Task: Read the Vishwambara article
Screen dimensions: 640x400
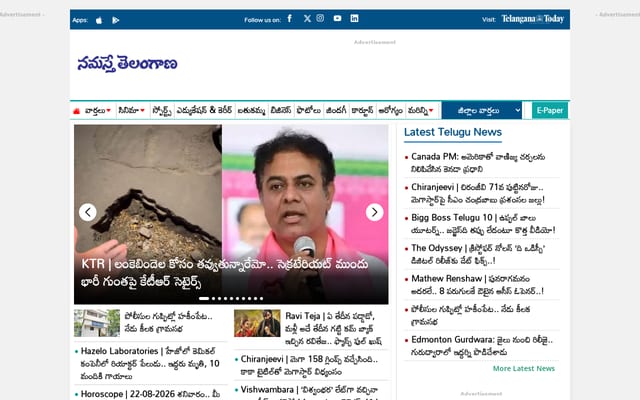Action: [309, 391]
